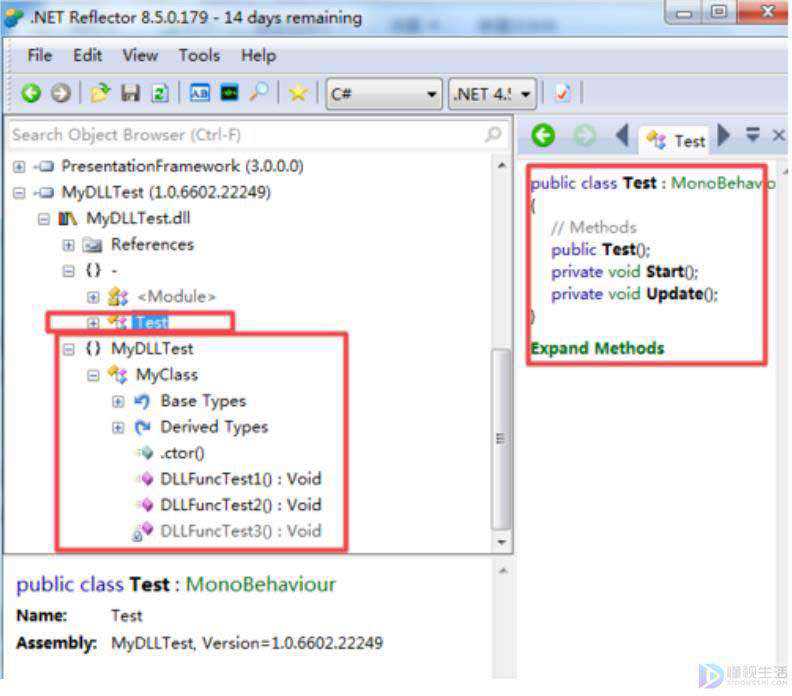Open the .NET 4.5 framework dropdown
This screenshot has width=792, height=696.
[x=492, y=94]
